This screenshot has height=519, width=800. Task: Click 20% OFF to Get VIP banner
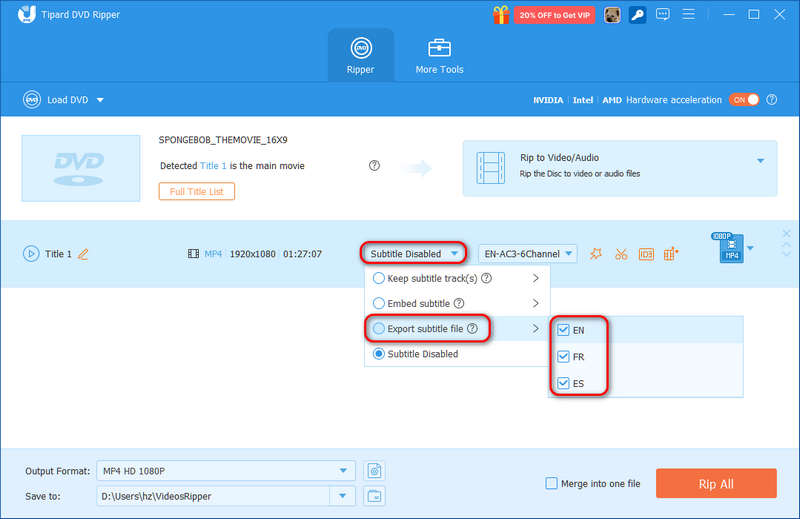coord(554,15)
